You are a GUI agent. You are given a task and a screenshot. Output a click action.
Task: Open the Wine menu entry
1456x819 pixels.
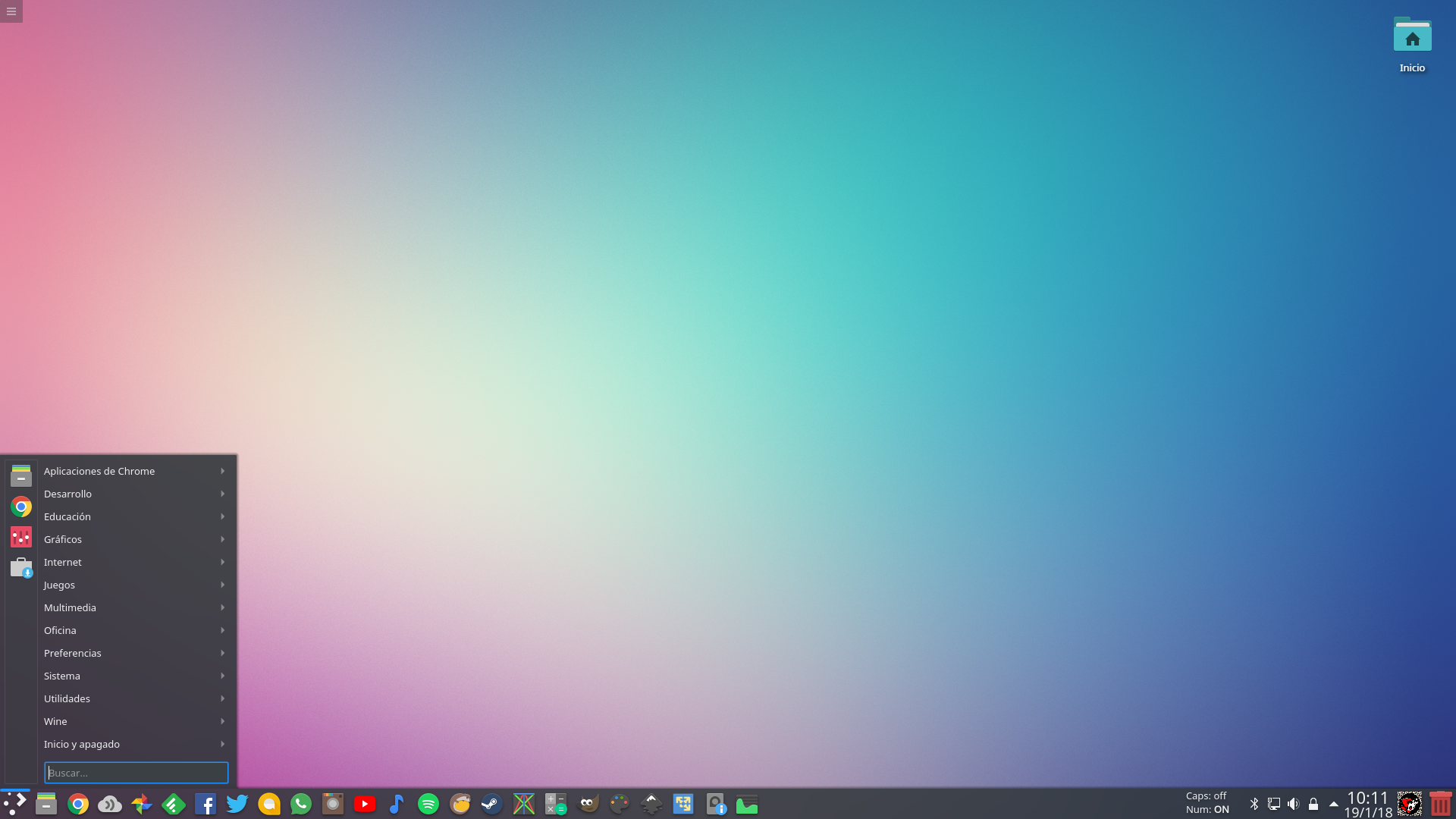point(136,721)
